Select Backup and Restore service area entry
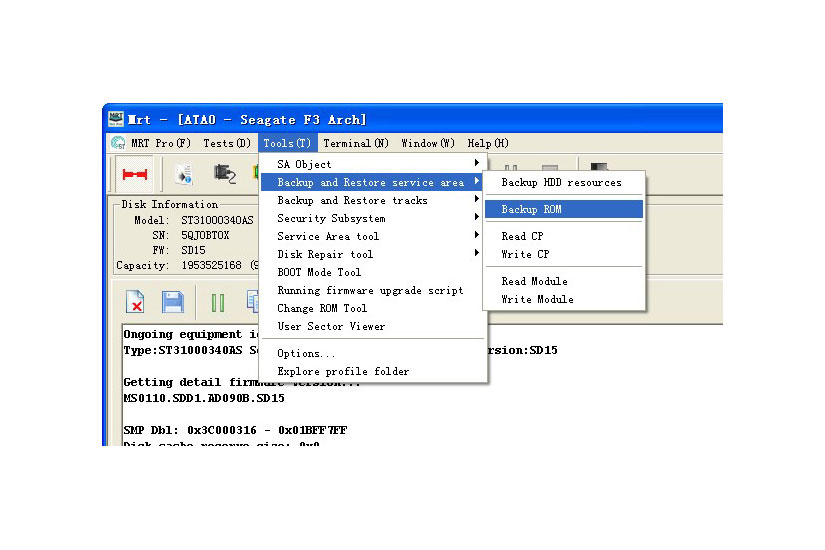Image resolution: width=825 pixels, height=550 pixels. [371, 182]
